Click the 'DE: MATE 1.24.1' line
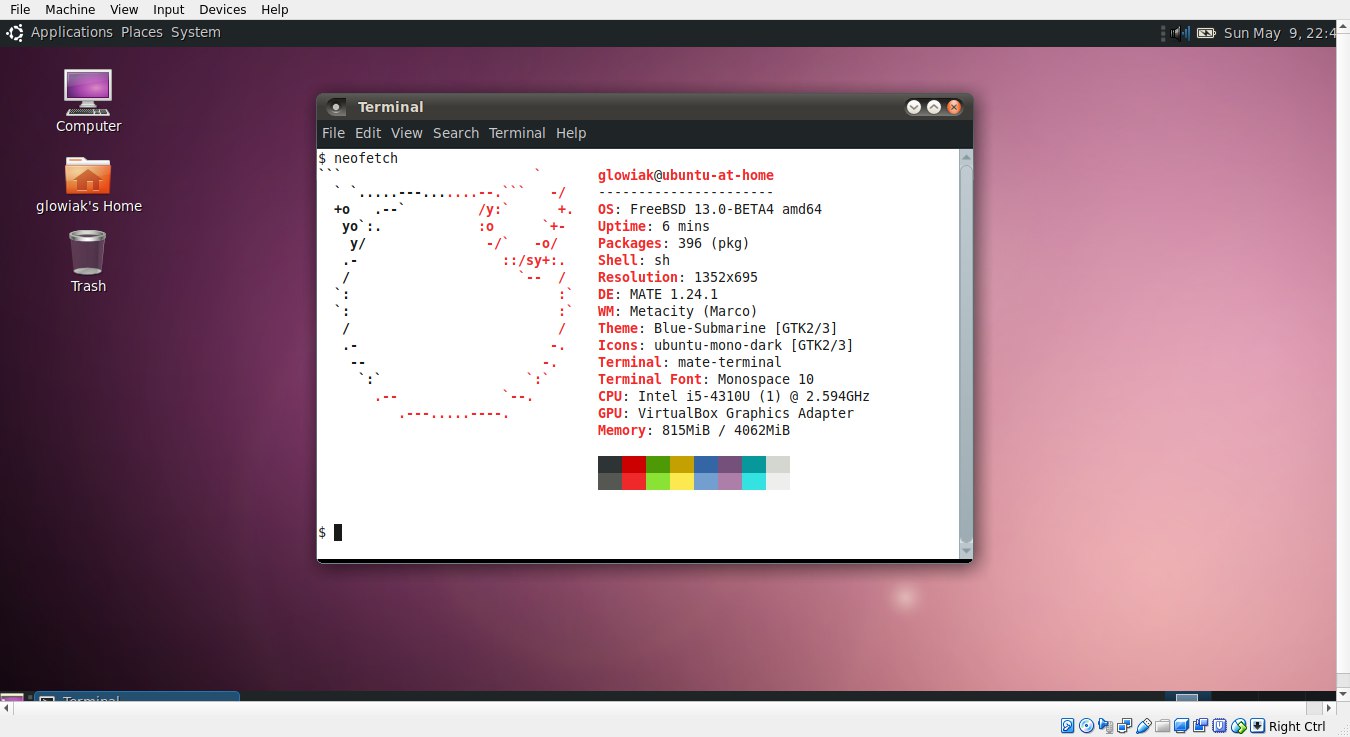This screenshot has height=737, width=1350. tap(658, 294)
